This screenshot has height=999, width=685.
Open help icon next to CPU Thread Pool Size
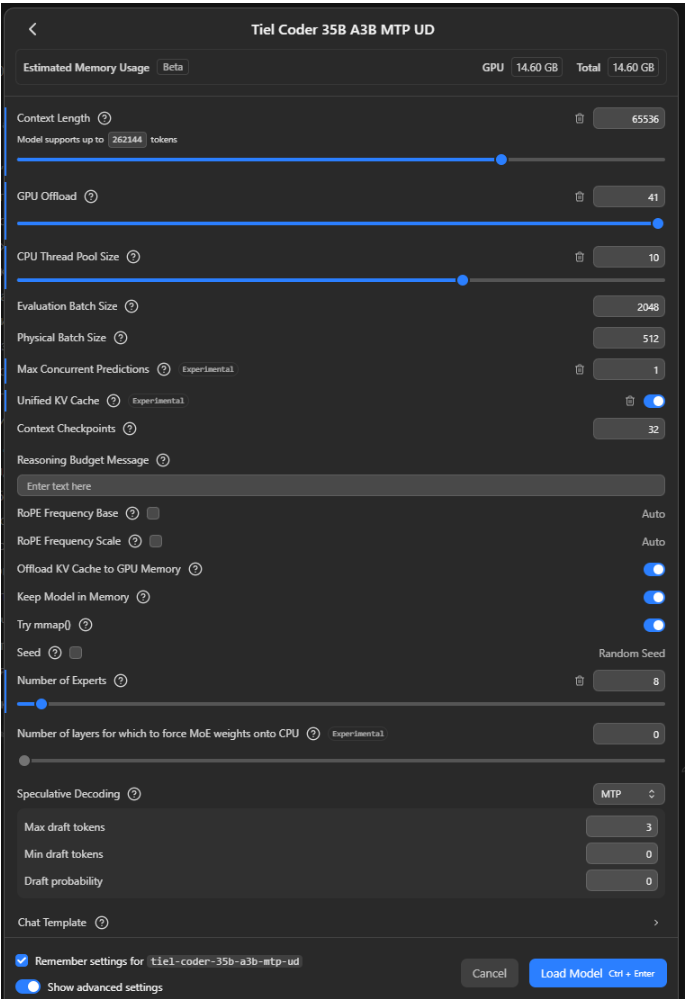(x=133, y=257)
